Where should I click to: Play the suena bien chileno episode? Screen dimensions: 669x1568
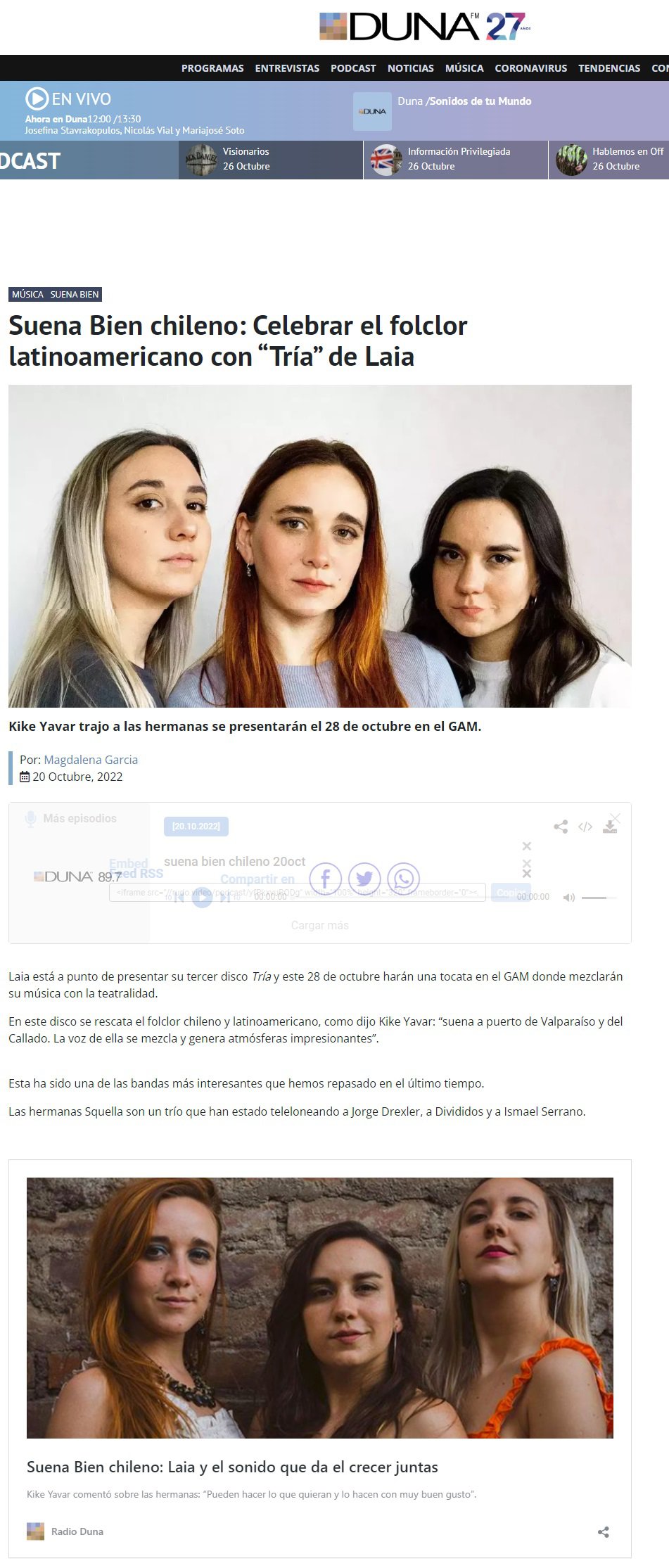click(203, 898)
